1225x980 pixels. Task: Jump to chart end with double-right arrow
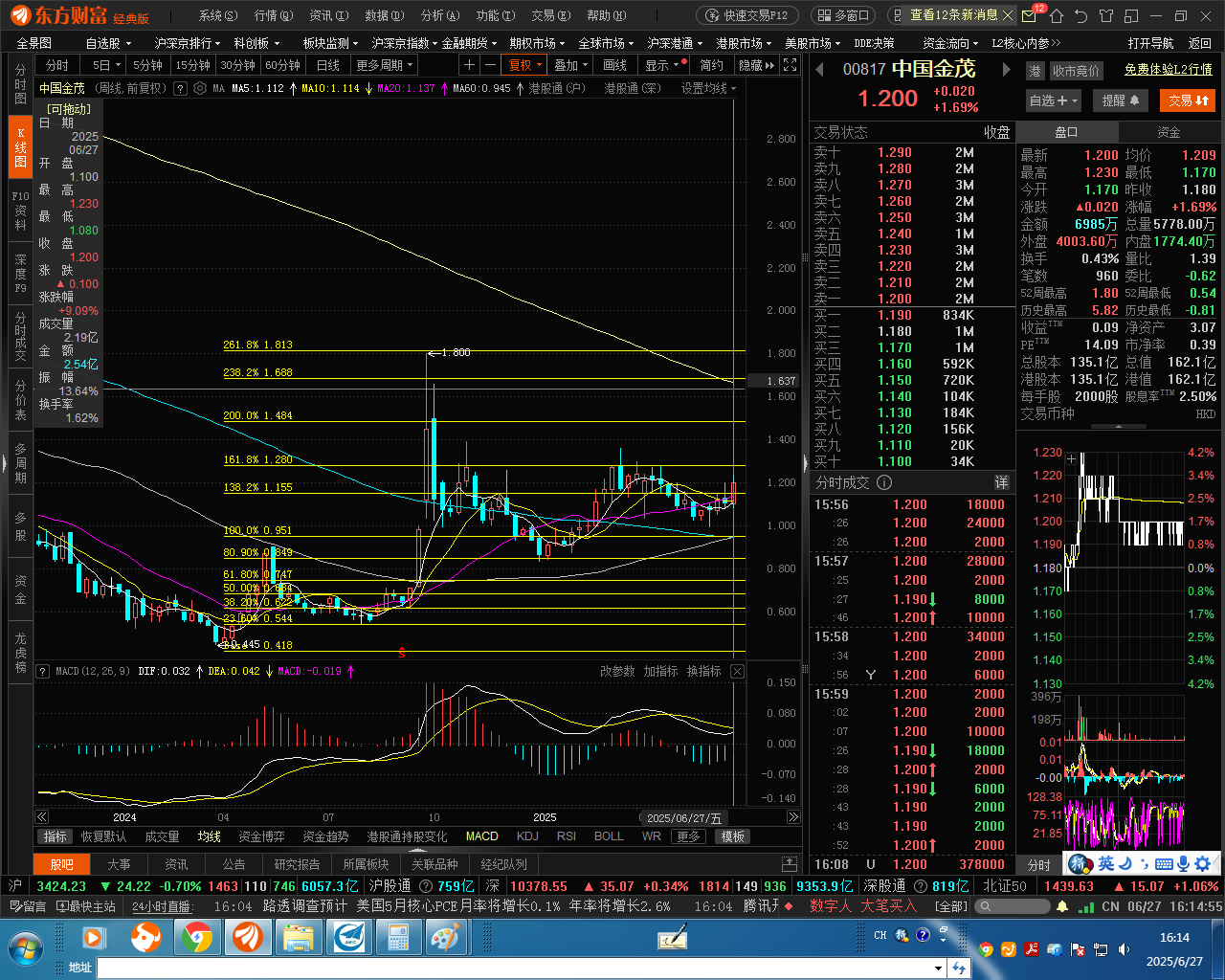tap(793, 817)
